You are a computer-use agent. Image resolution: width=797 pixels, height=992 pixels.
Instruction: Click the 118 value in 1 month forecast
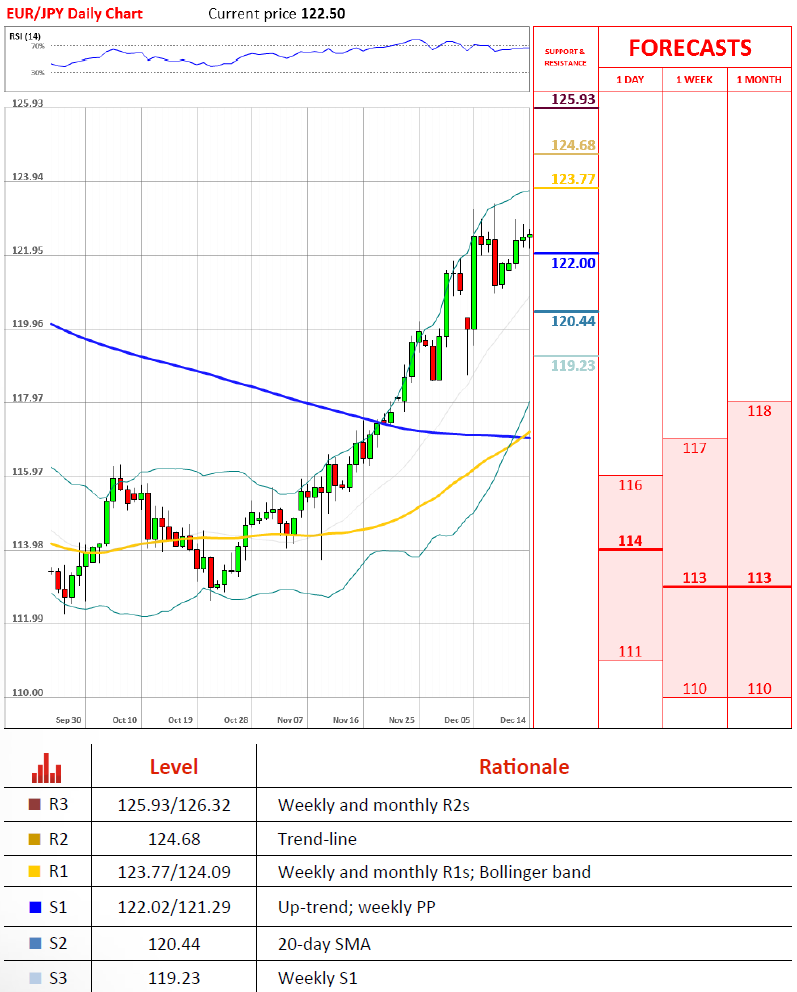[x=759, y=411]
